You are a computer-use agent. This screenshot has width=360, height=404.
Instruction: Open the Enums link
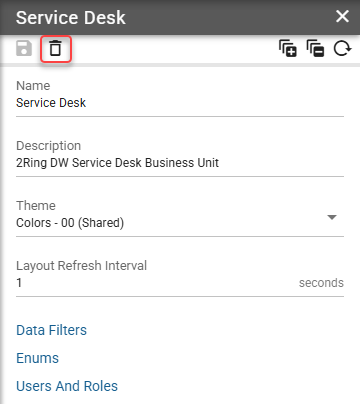click(37, 358)
